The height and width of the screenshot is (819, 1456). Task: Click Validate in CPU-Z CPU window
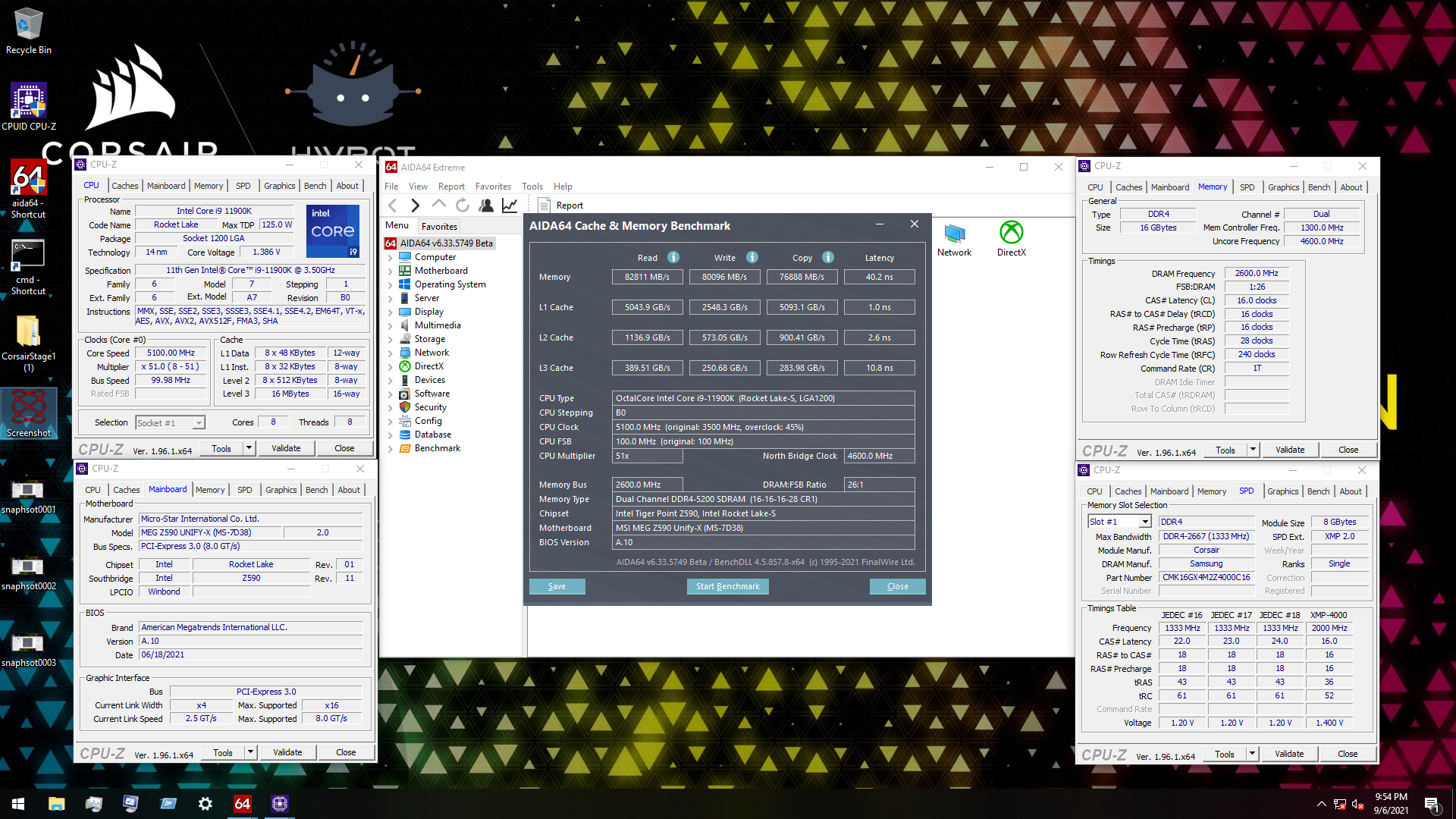[286, 448]
